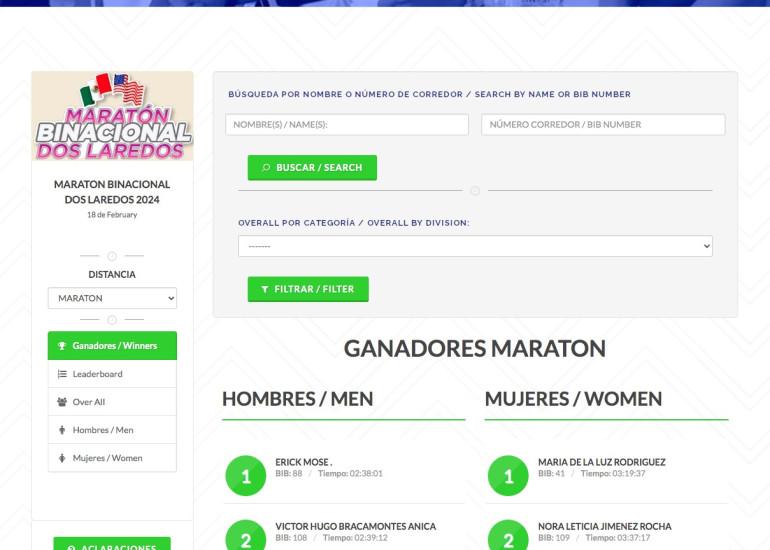Click the male icon beside Hombres
This screenshot has width=770, height=550.
click(62, 430)
